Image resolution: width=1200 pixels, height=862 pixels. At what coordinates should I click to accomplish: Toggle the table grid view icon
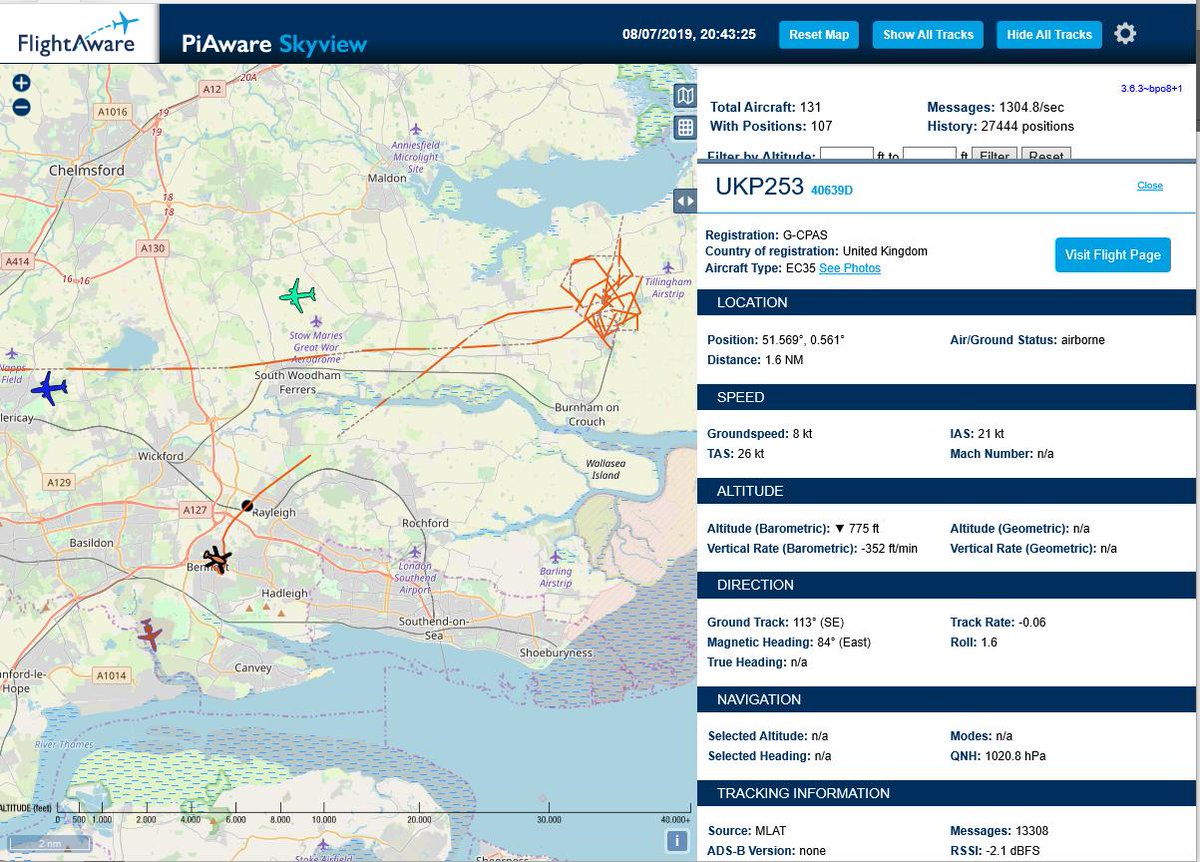coord(685,127)
